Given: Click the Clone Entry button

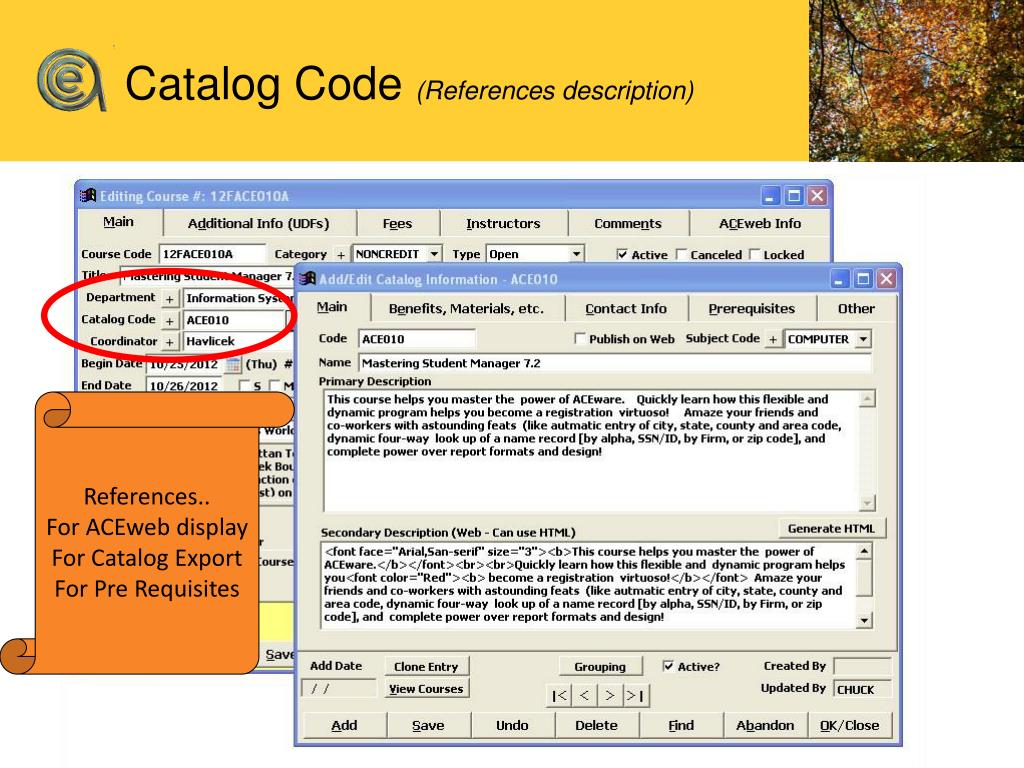Looking at the screenshot, I should coord(426,666).
